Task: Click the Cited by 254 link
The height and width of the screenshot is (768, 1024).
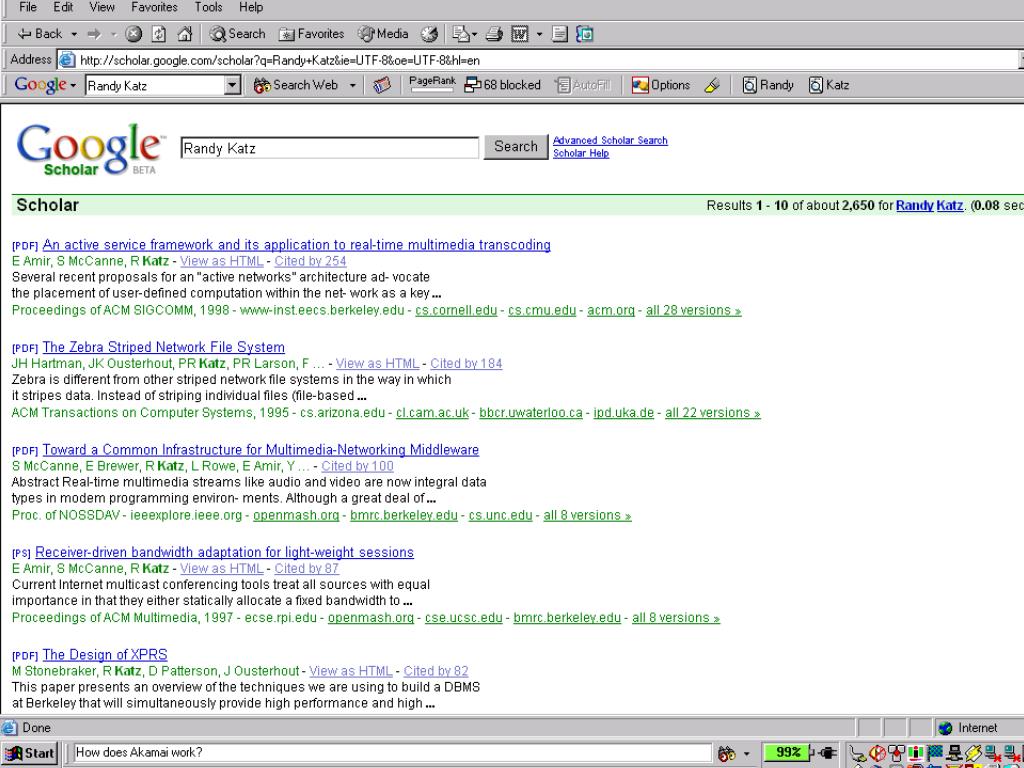Action: point(310,261)
